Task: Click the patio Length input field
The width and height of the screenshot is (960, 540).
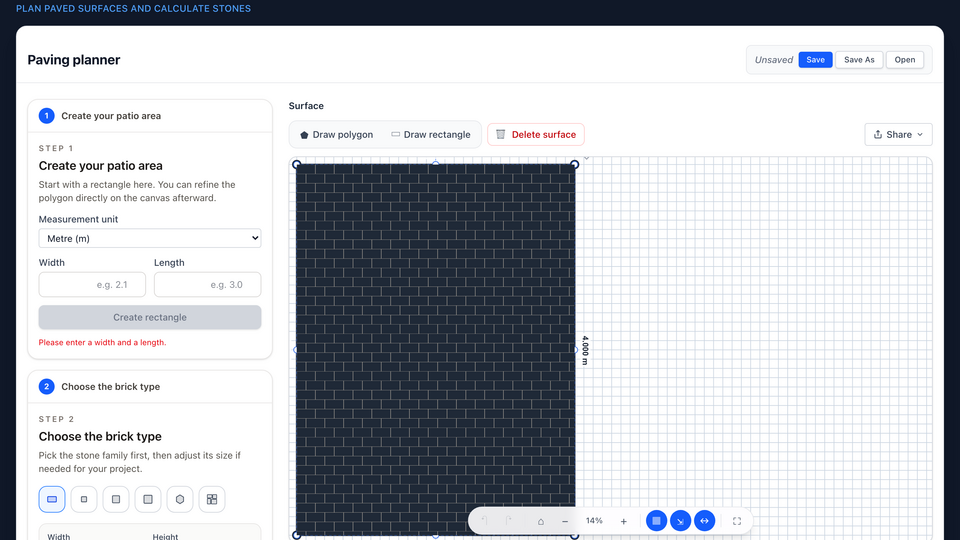Action: click(x=208, y=285)
